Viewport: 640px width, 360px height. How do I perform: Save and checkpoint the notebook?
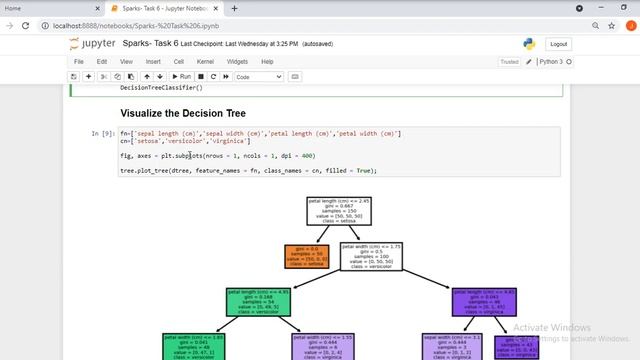tap(73, 77)
